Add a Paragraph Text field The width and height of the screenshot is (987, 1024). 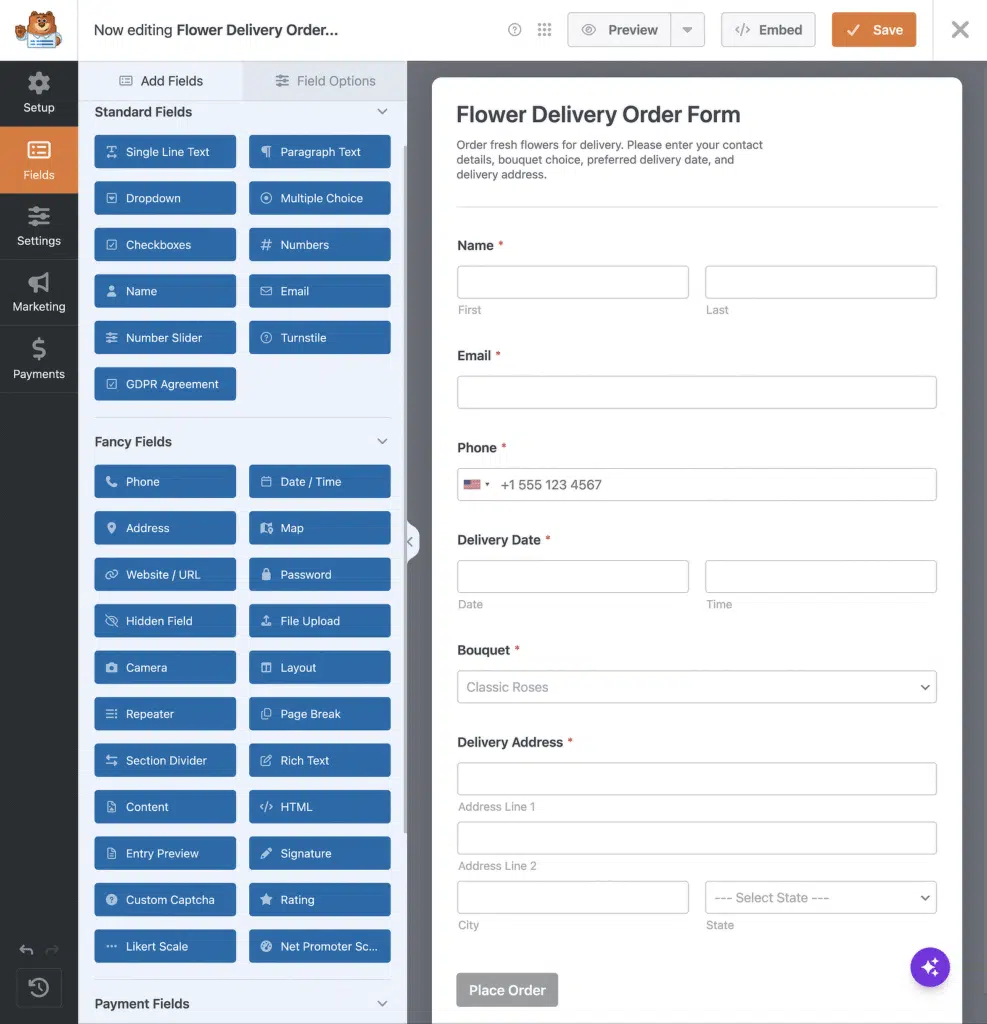(319, 152)
